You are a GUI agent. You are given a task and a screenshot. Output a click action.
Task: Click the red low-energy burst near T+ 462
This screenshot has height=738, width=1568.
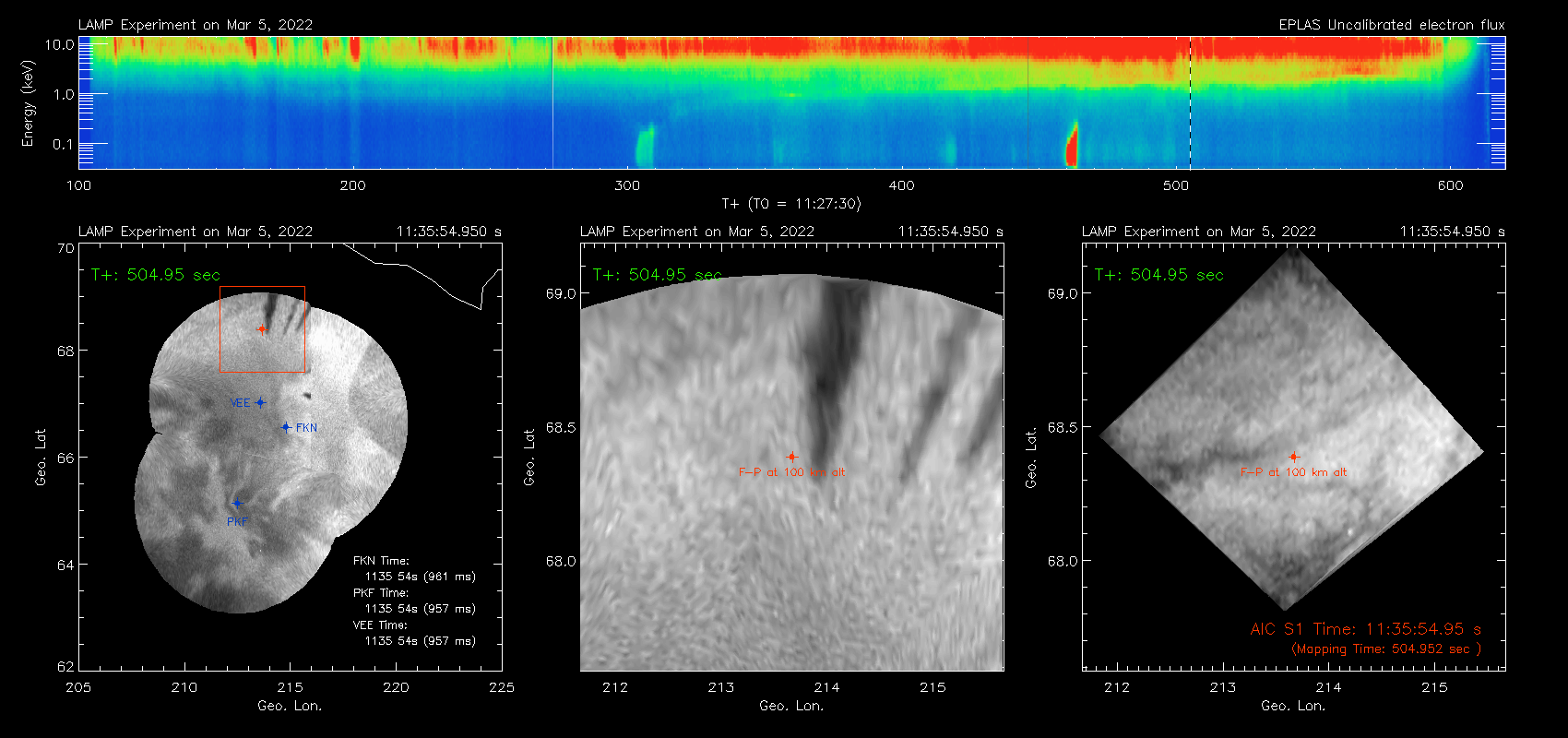pos(1072,145)
